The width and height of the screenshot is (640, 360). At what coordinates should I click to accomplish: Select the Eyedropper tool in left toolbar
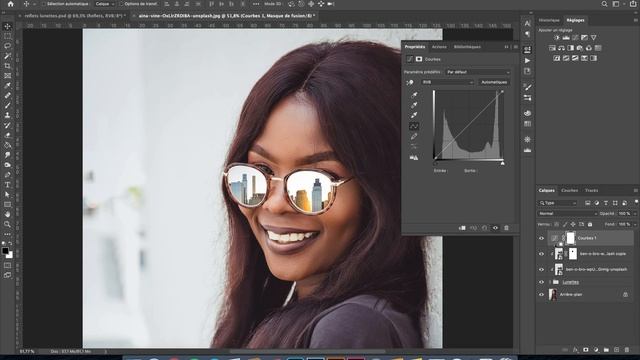tap(7, 85)
